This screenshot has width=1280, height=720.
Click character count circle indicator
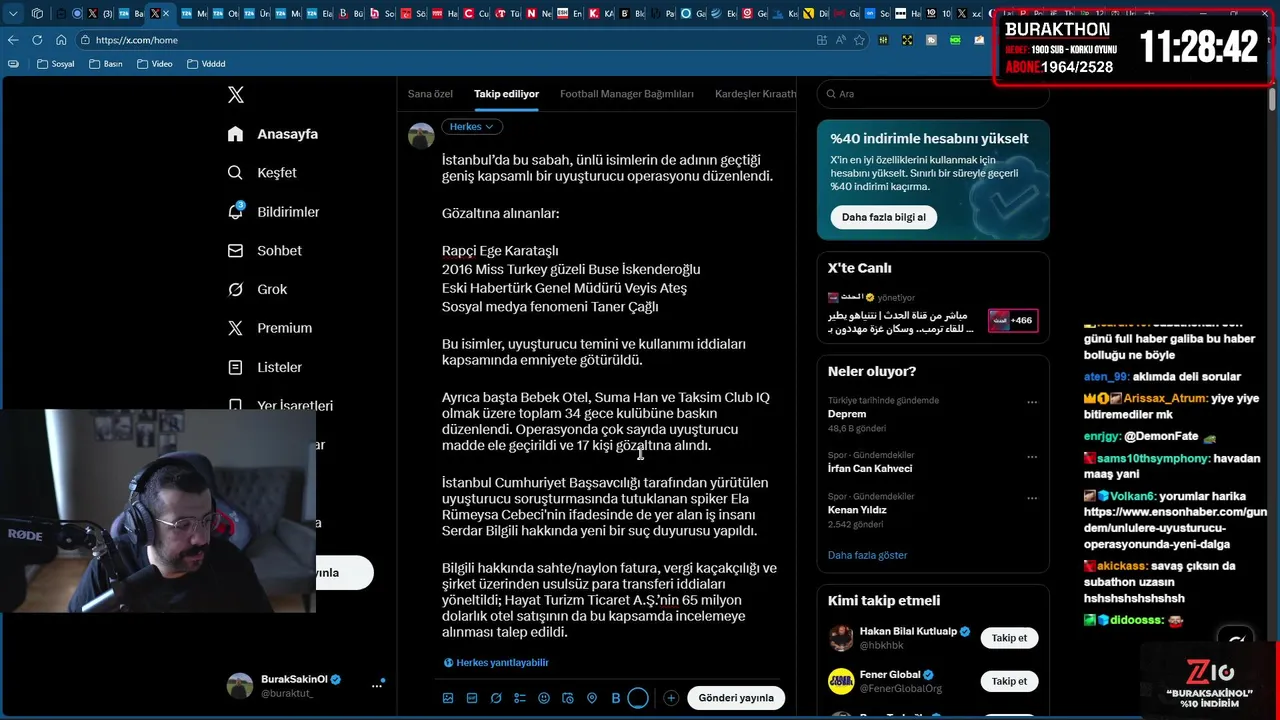point(638,698)
